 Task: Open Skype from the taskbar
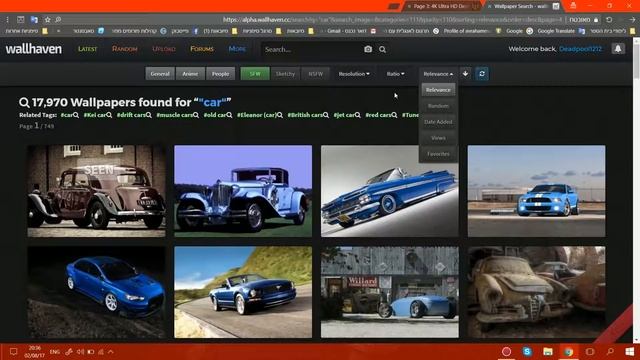(527, 351)
